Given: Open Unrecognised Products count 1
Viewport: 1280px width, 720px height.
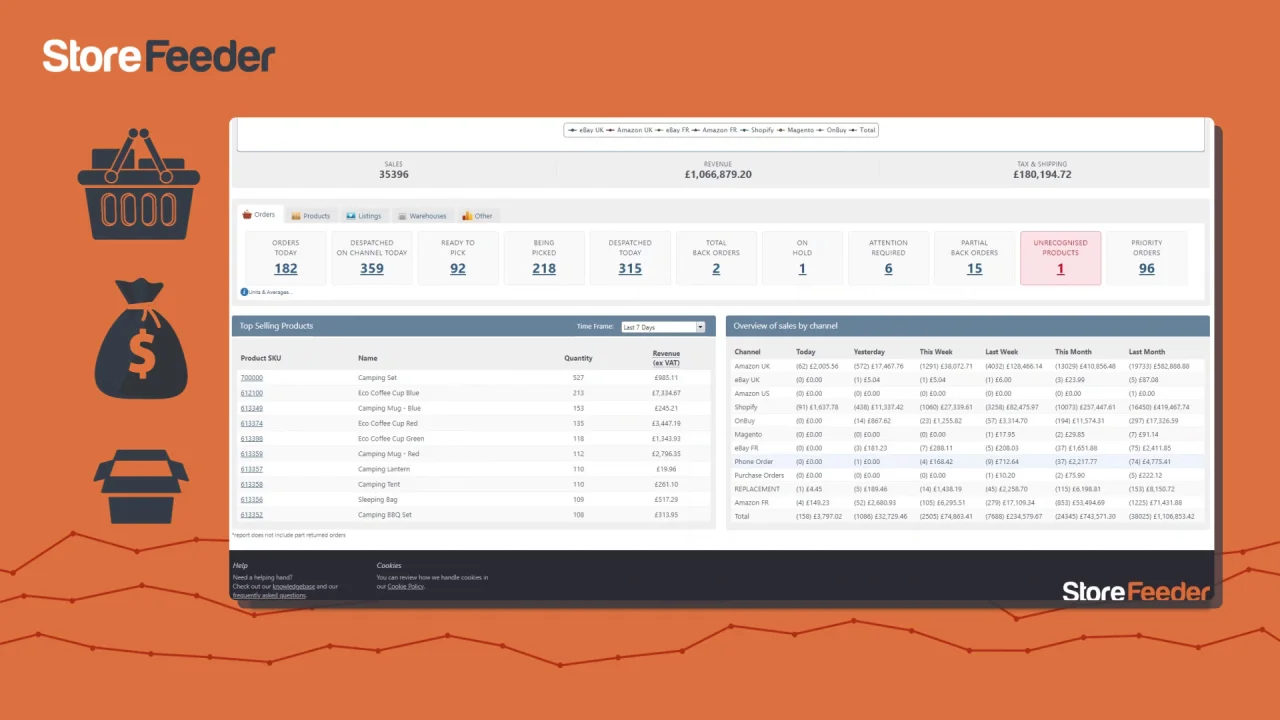Looking at the screenshot, I should point(1060,268).
